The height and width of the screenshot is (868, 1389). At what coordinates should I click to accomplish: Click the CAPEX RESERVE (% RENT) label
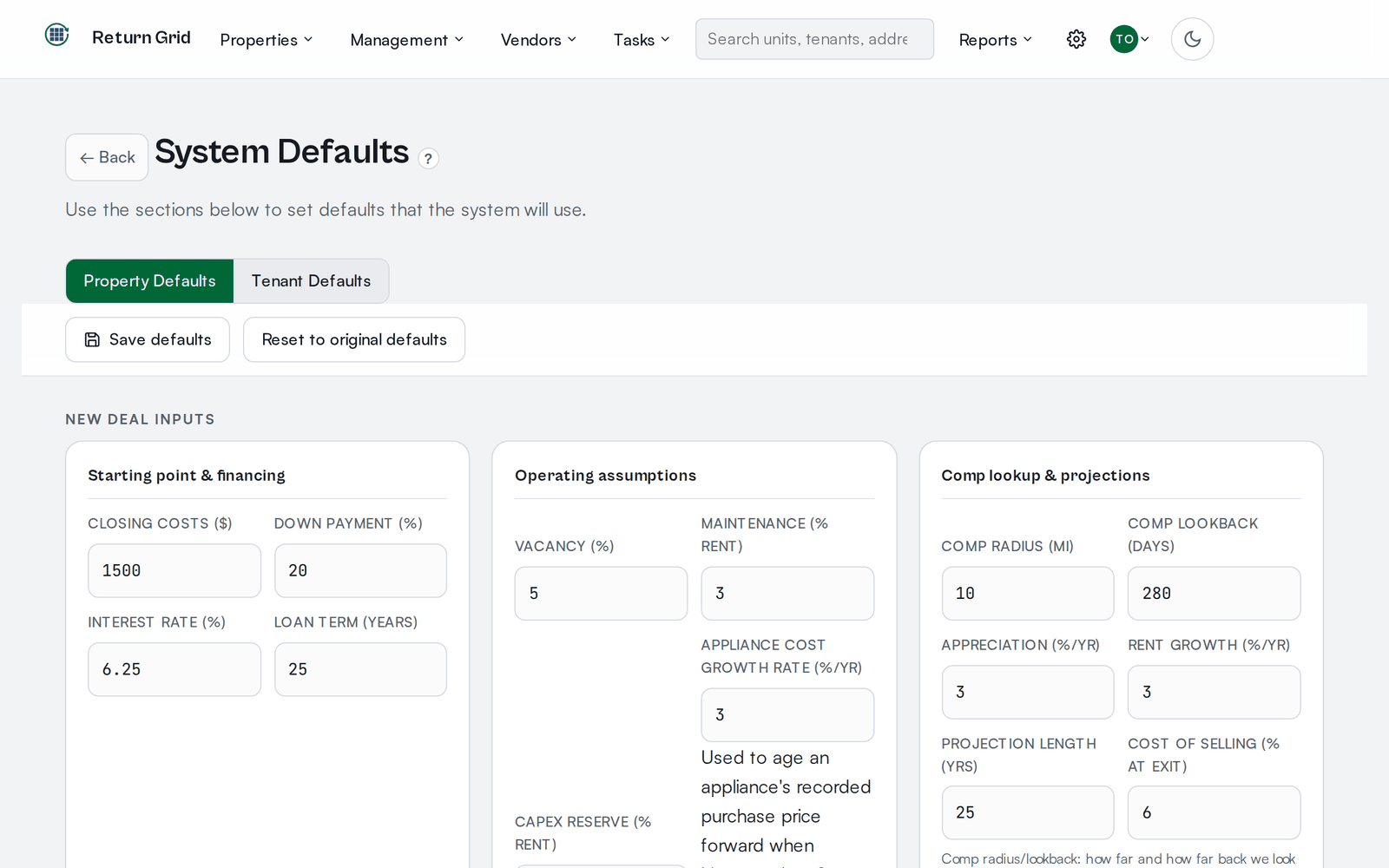coord(583,833)
